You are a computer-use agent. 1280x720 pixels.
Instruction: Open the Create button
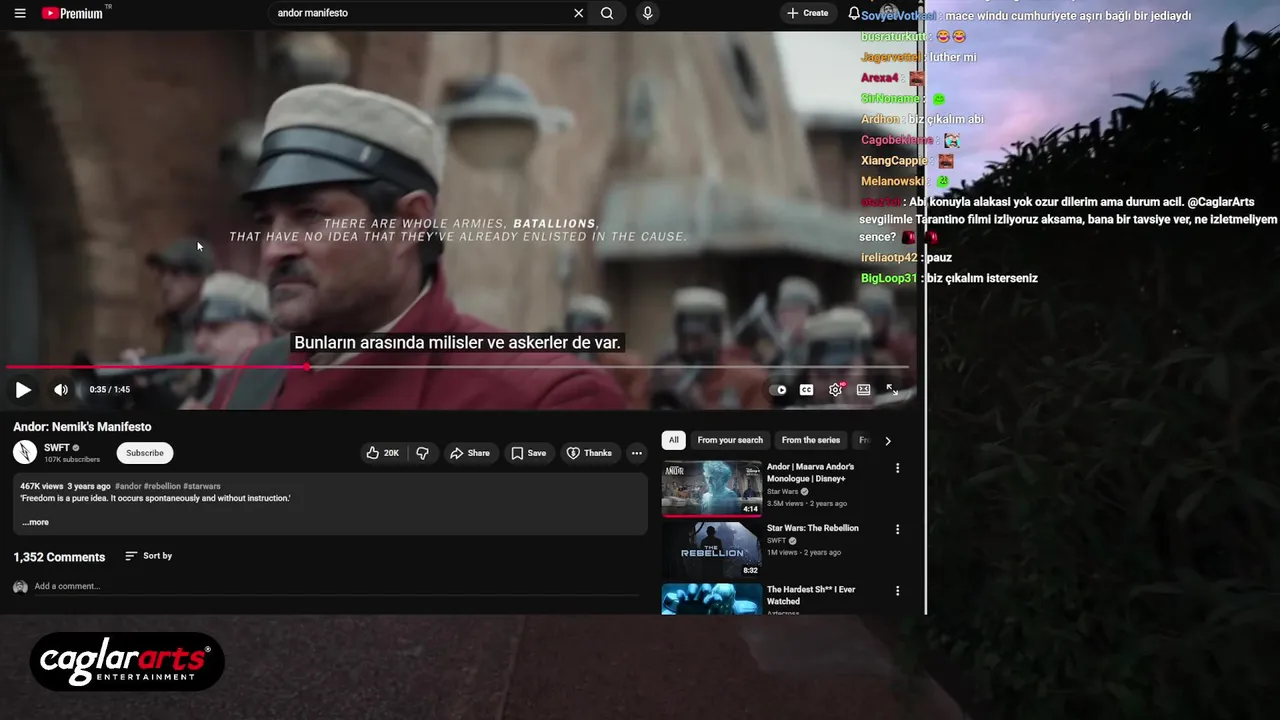(808, 13)
